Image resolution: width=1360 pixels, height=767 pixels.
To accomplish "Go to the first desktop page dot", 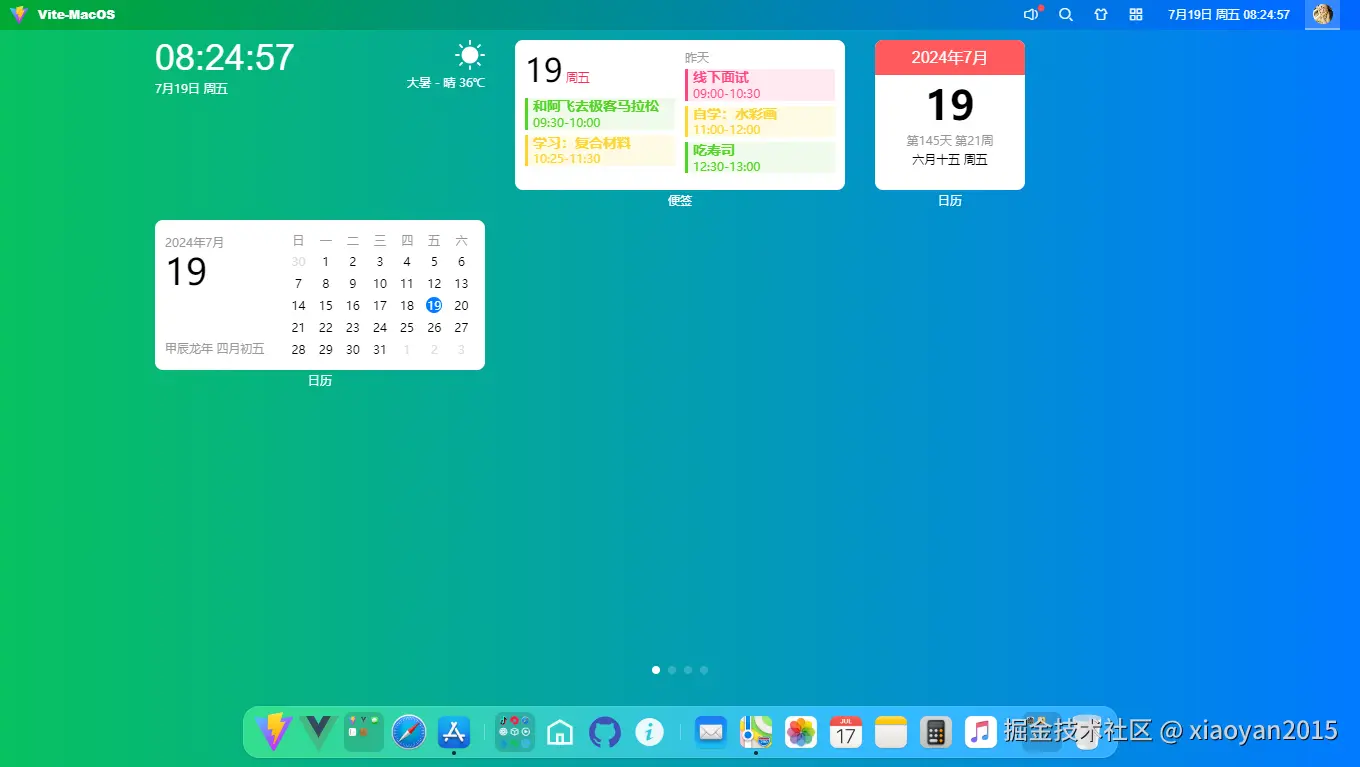I will click(656, 670).
